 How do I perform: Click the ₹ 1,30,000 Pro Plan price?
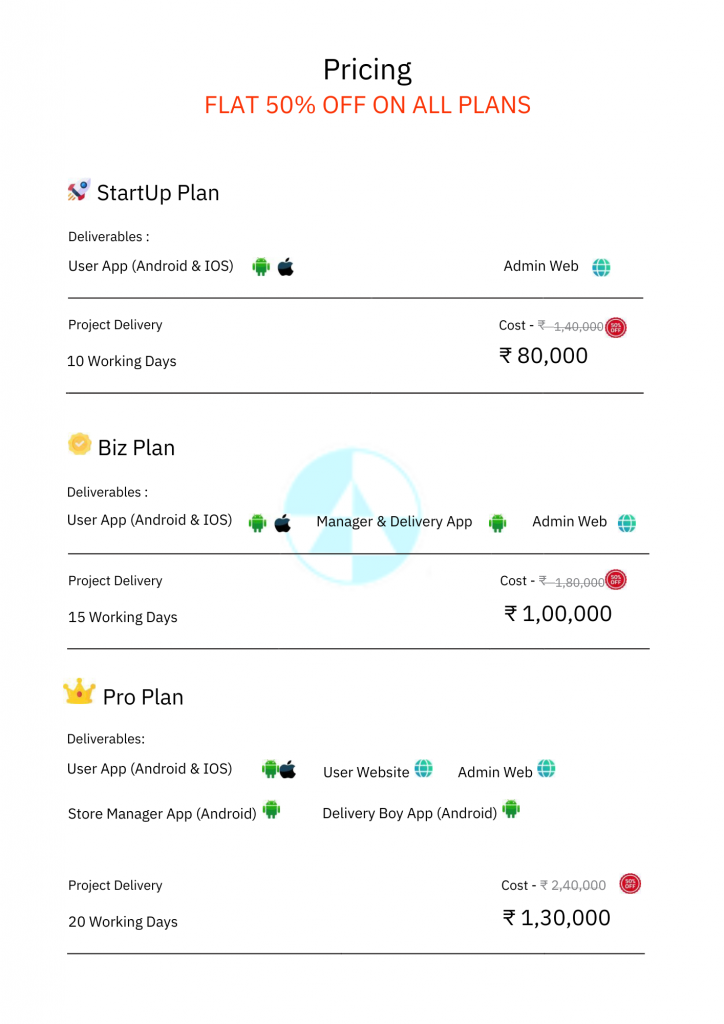click(557, 918)
